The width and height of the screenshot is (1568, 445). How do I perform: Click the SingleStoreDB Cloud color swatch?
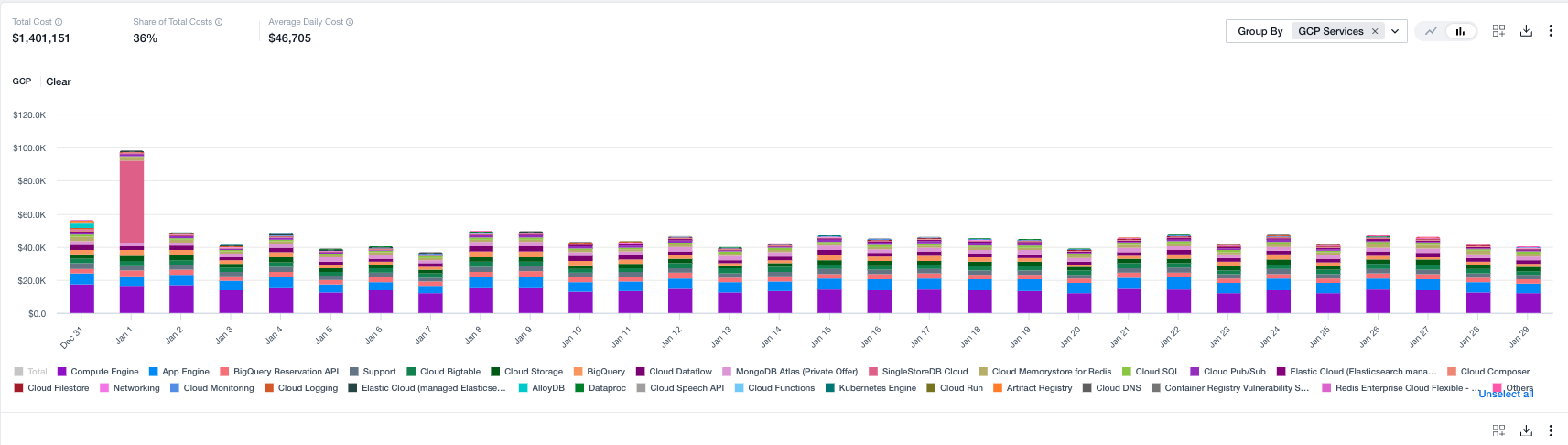(873, 372)
